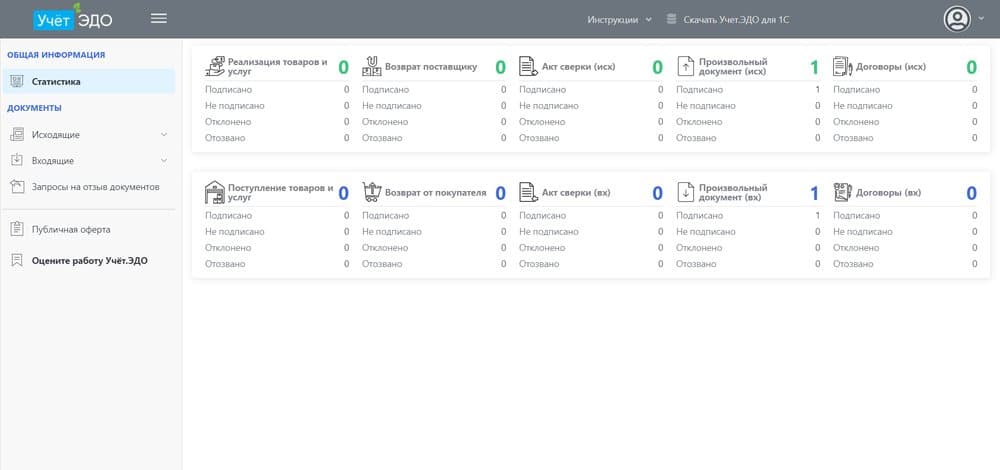
Task: Open Произвольный документ (исх) heading
Action: [x=733, y=66]
